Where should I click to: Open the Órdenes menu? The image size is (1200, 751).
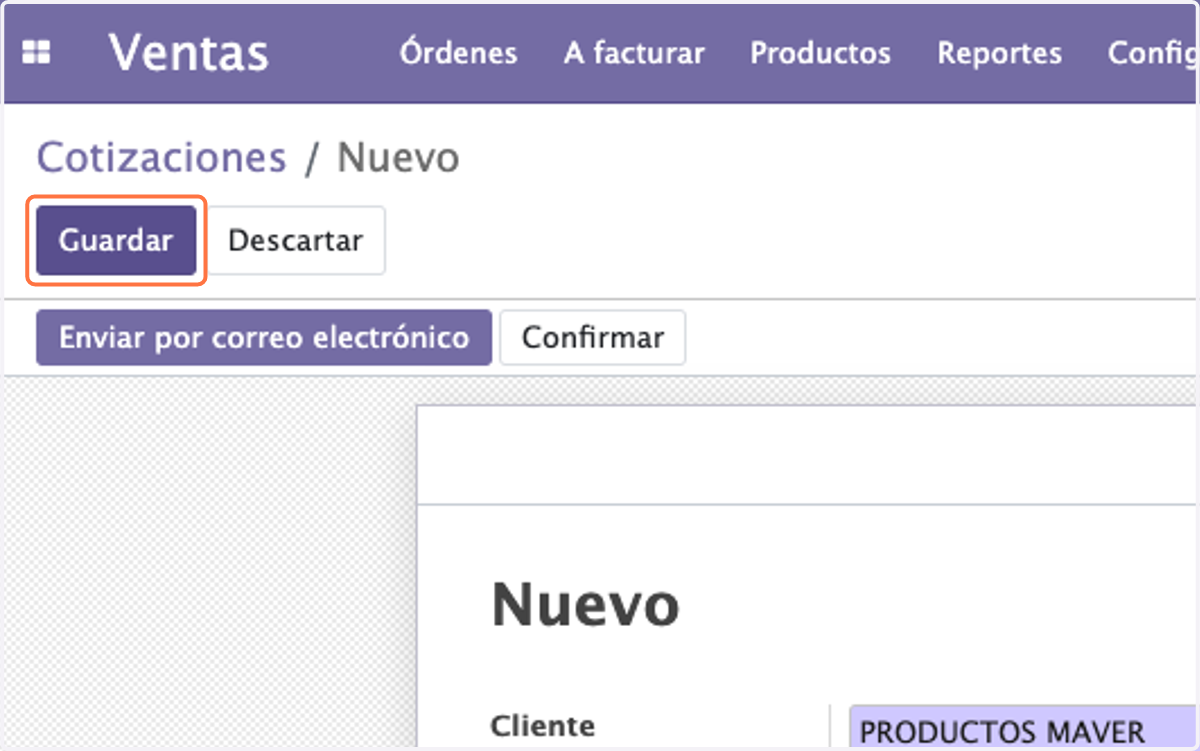(x=459, y=52)
